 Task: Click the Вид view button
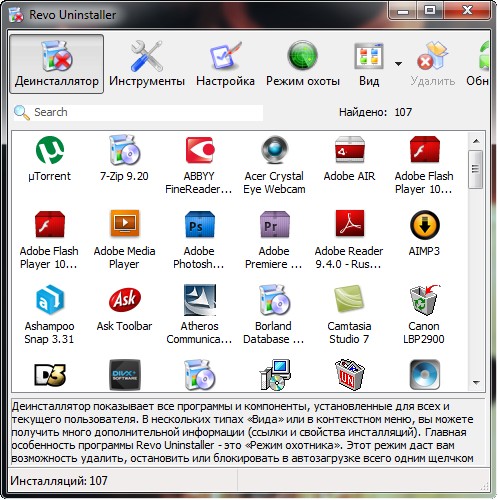point(369,64)
